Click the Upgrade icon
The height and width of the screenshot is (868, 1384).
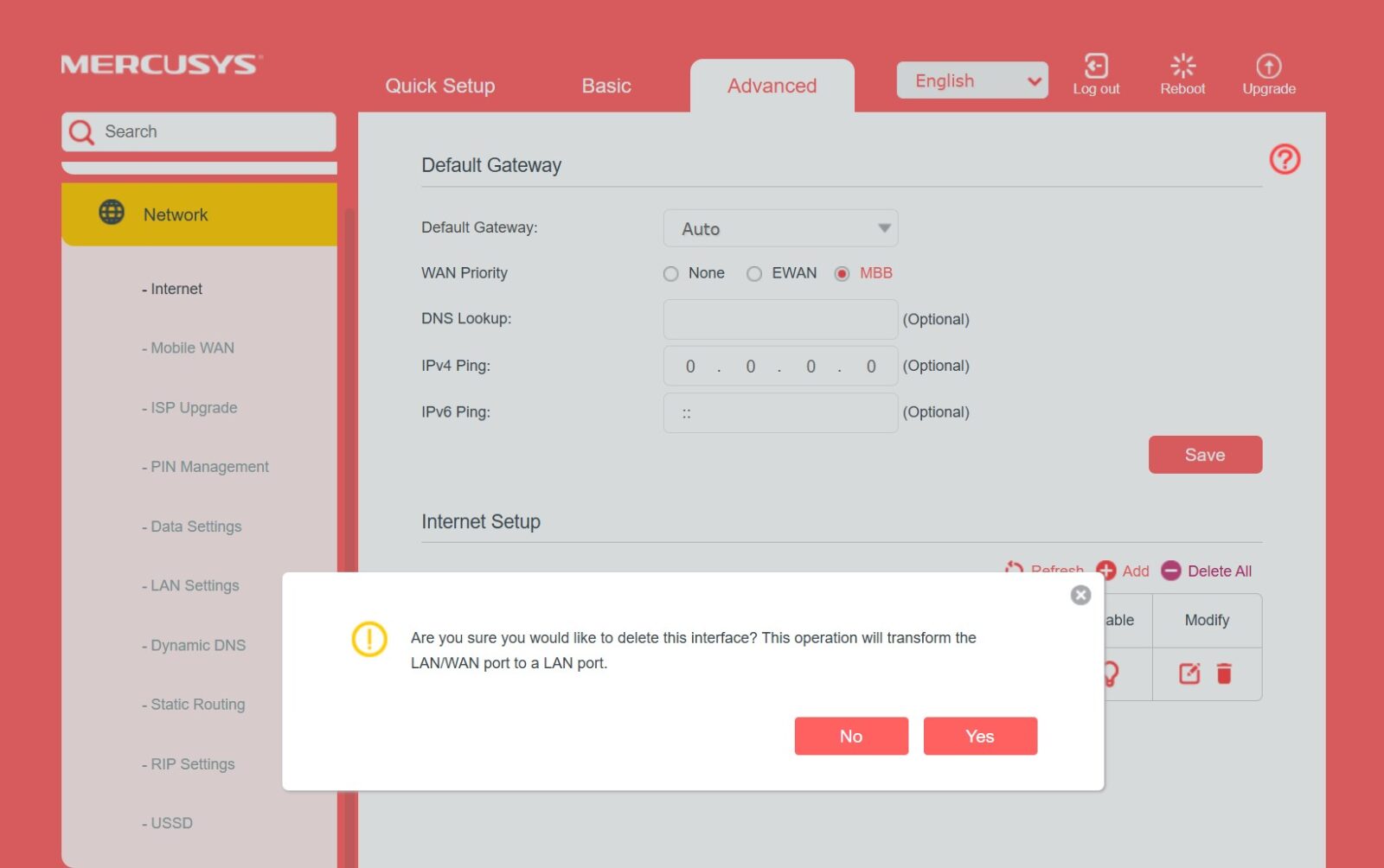coord(1268,67)
